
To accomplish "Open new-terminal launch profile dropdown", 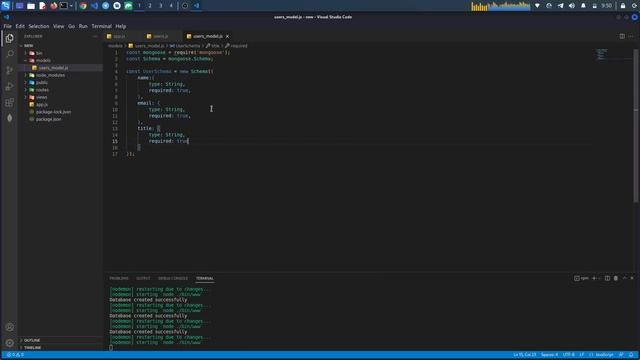I will (600, 278).
